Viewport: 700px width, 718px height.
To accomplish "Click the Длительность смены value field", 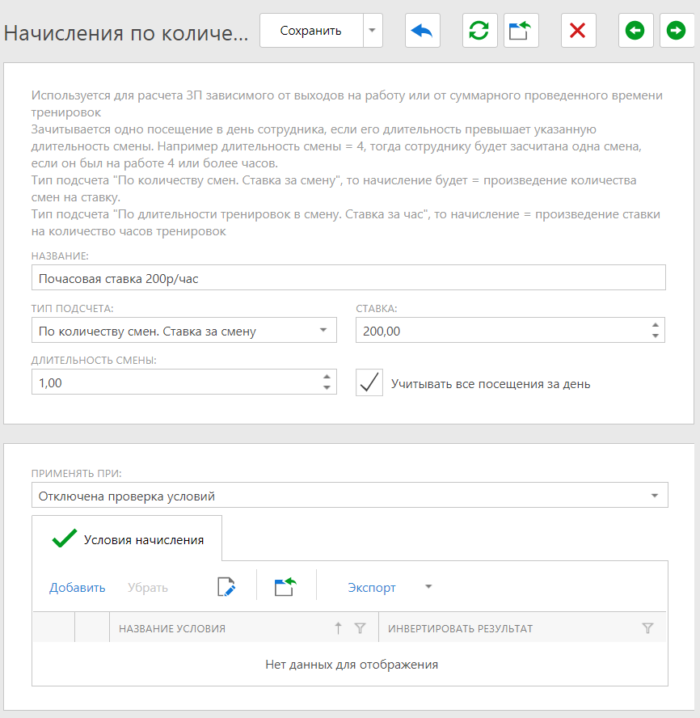I will [176, 382].
